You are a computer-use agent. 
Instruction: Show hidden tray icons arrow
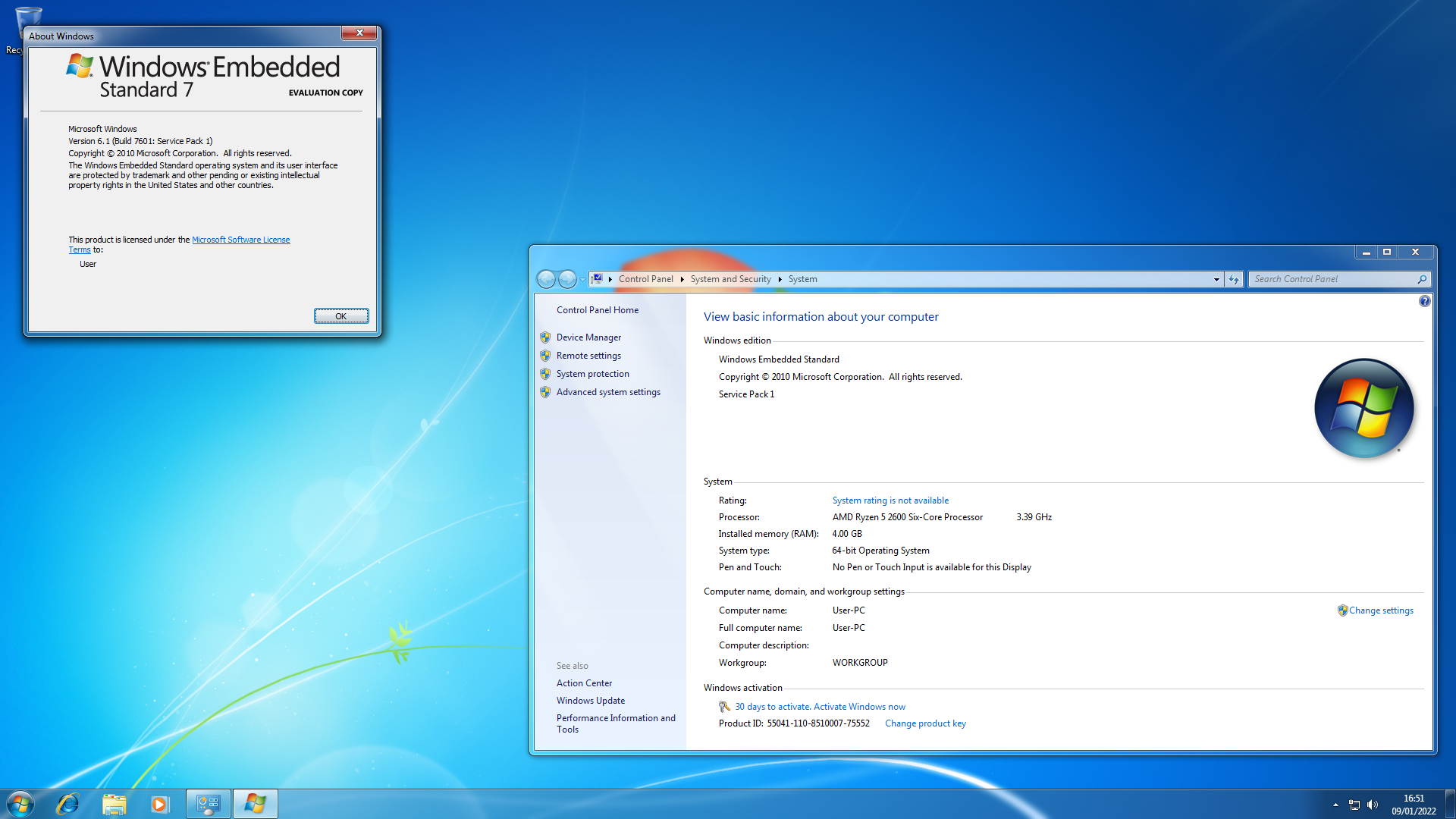[1335, 805]
